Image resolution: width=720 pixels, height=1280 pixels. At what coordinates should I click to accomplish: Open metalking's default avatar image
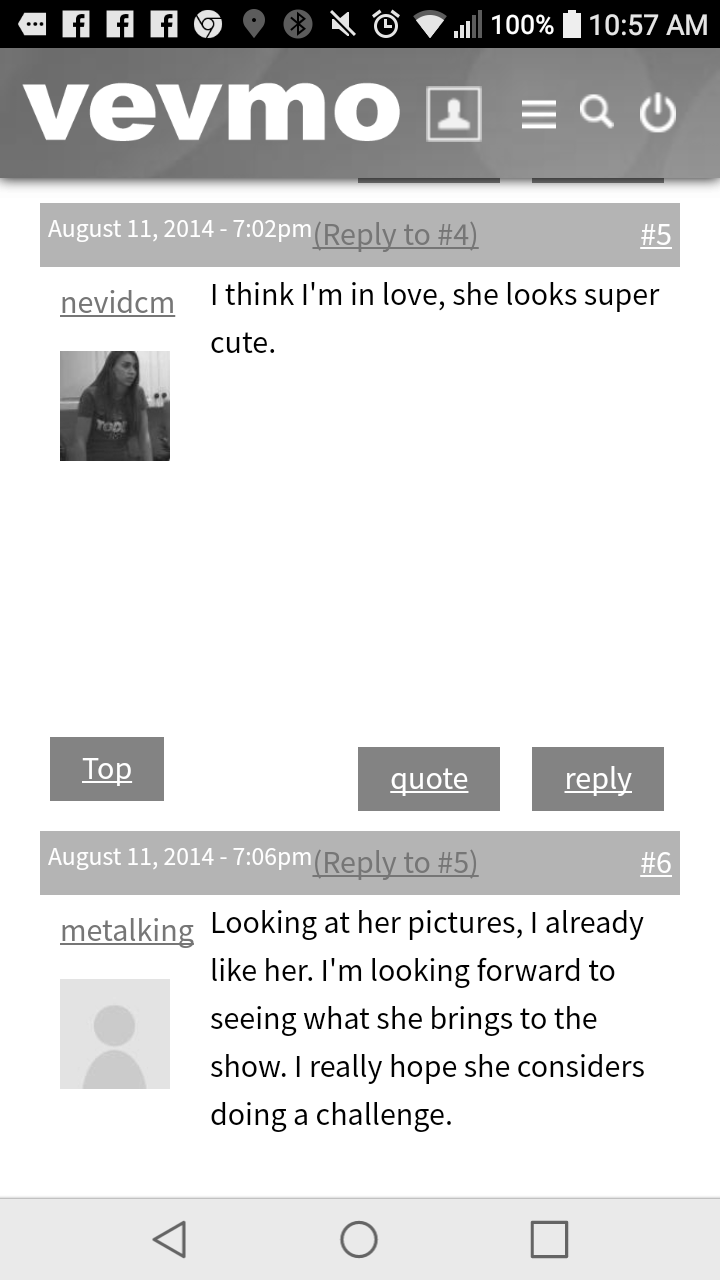click(115, 1034)
